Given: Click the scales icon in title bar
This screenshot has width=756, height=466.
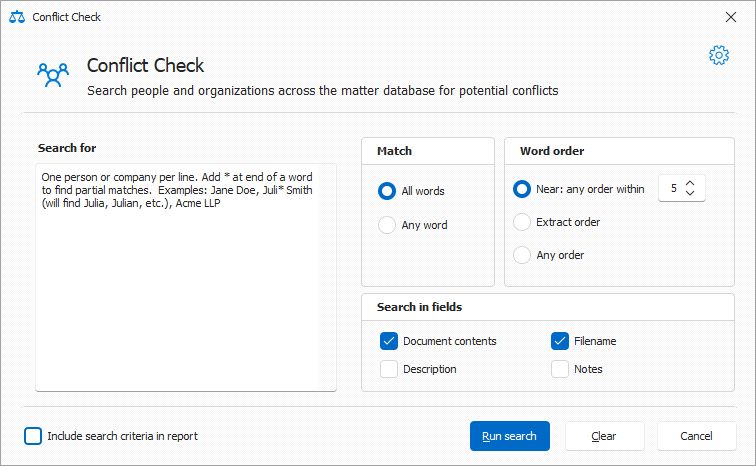Looking at the screenshot, I should click(17, 17).
